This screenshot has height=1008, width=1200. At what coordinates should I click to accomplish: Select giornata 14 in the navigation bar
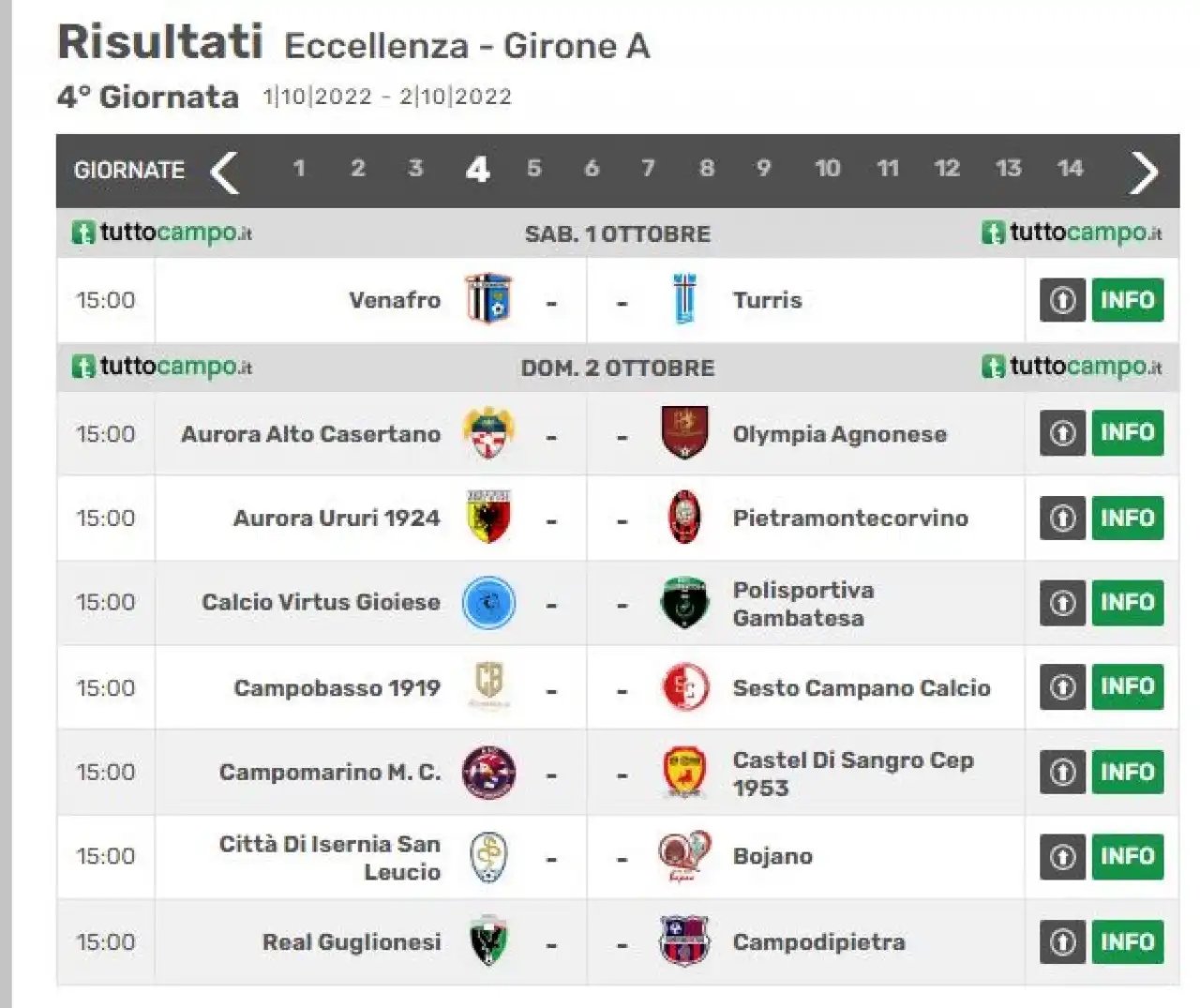point(1070,169)
